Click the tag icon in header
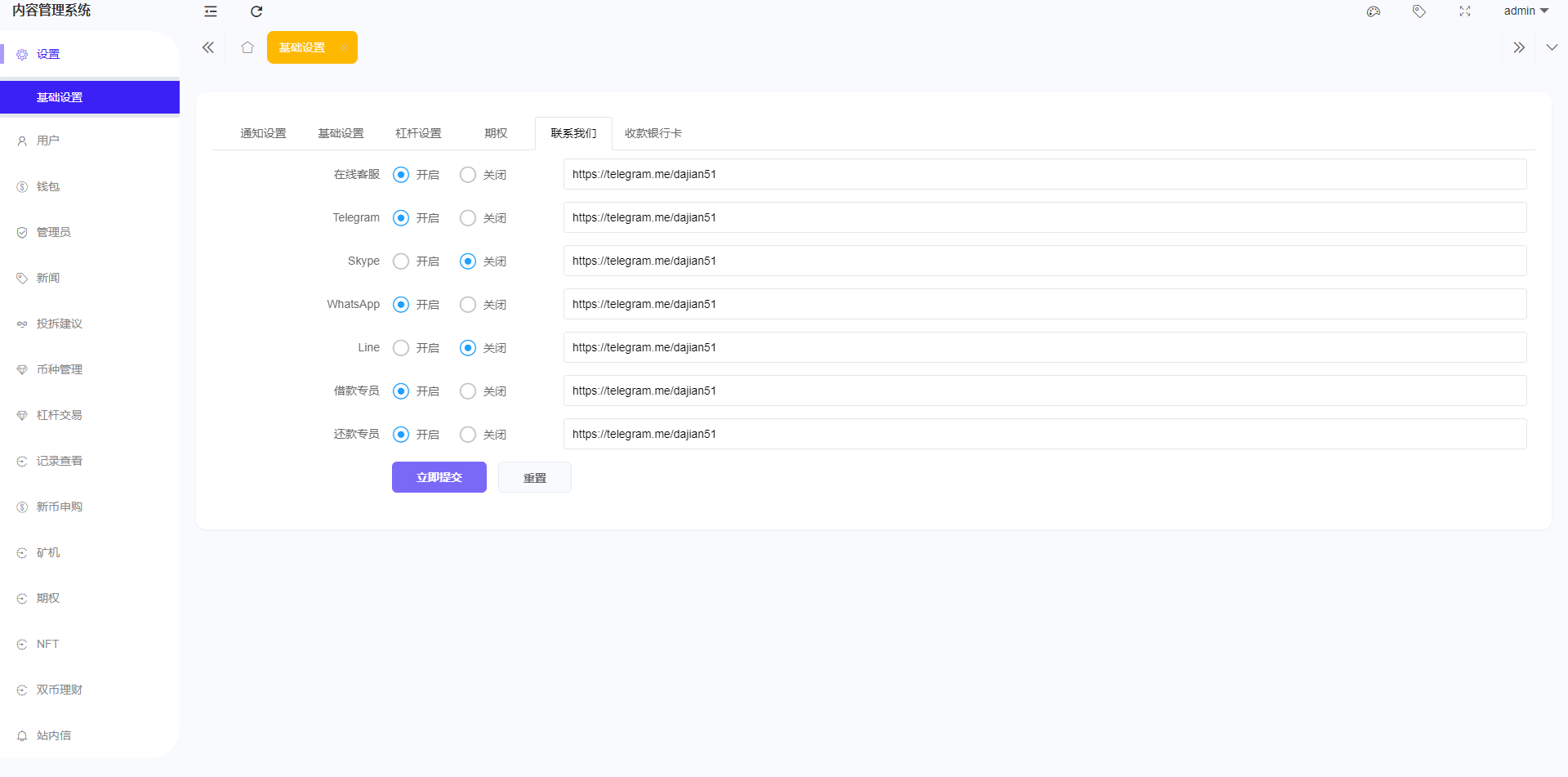This screenshot has height=777, width=1568. 1419,11
